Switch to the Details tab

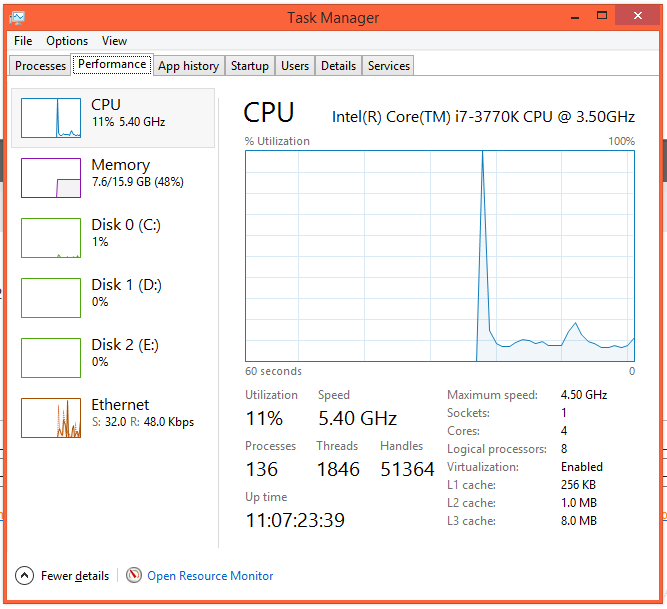pos(339,65)
